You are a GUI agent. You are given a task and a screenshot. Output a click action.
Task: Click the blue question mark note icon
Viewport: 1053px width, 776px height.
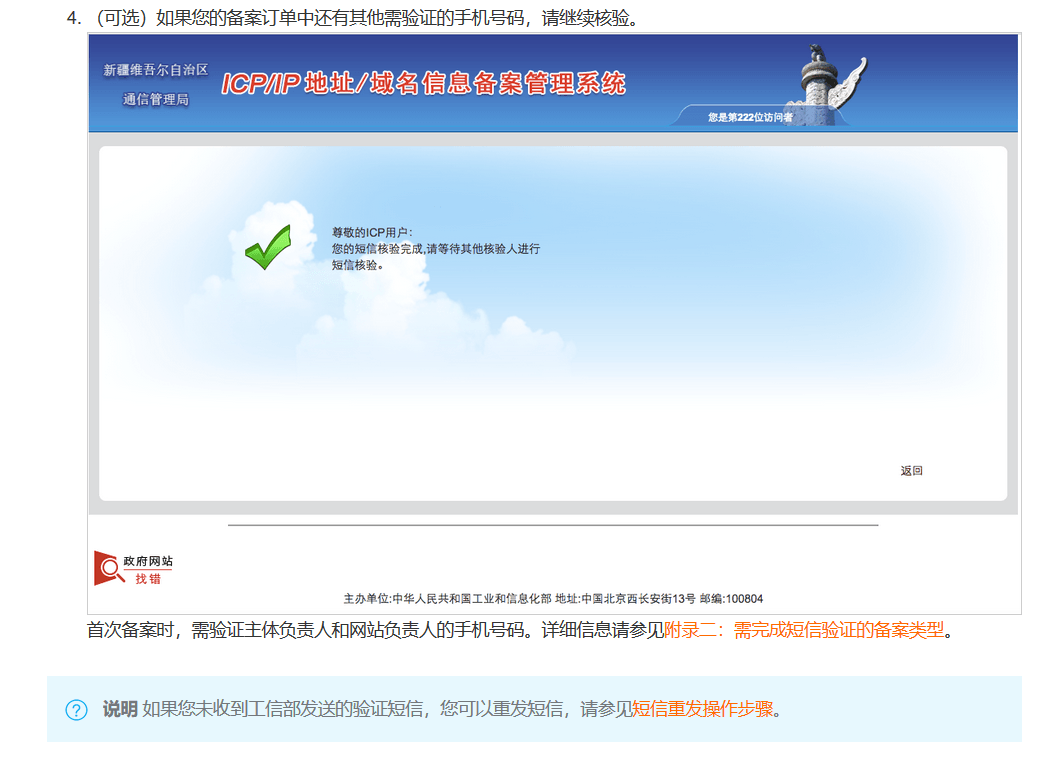coord(77,710)
